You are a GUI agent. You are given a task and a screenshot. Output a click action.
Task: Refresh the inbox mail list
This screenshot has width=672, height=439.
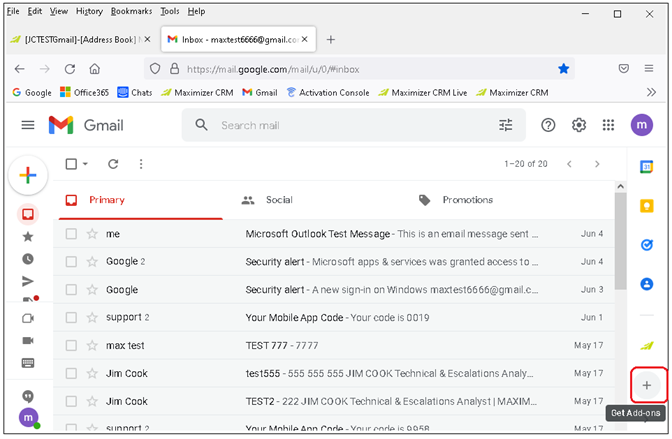[113, 164]
